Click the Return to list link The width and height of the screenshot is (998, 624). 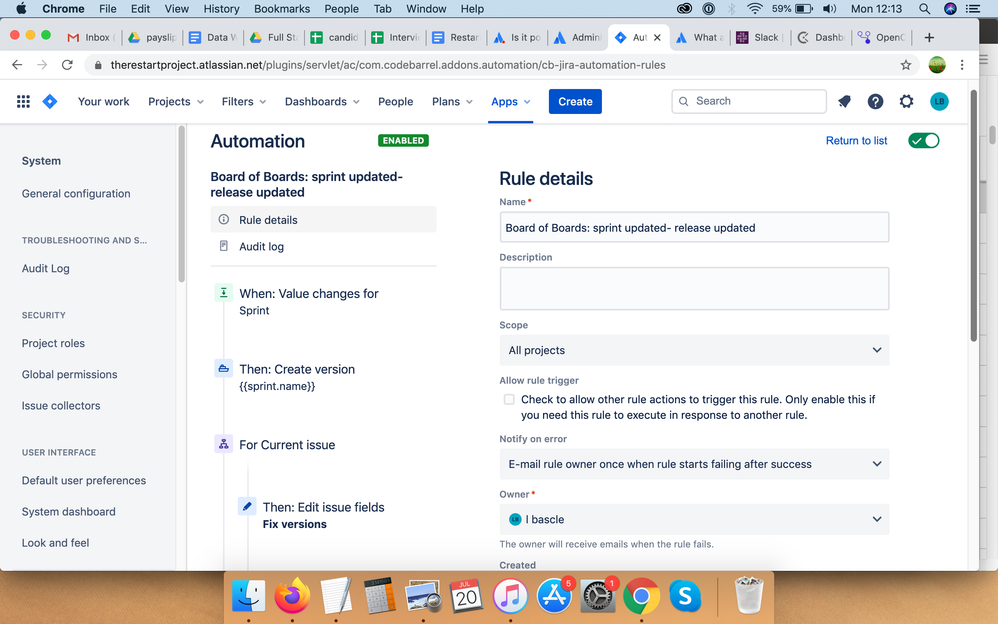(x=856, y=141)
